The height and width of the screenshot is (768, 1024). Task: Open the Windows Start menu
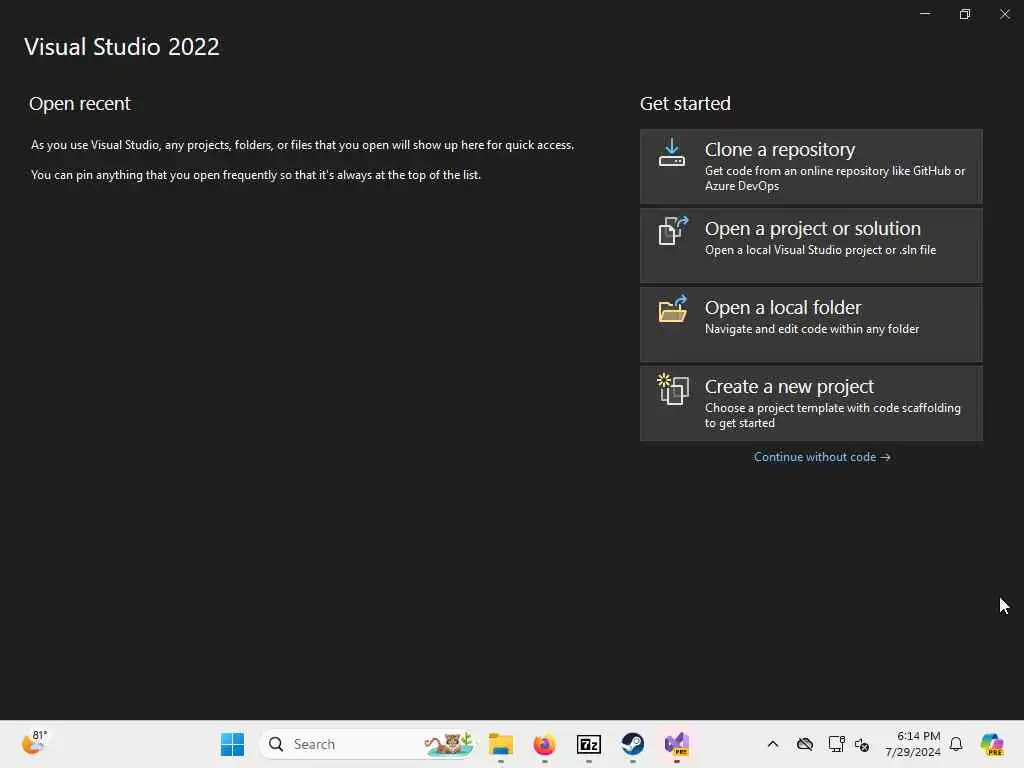coord(232,744)
